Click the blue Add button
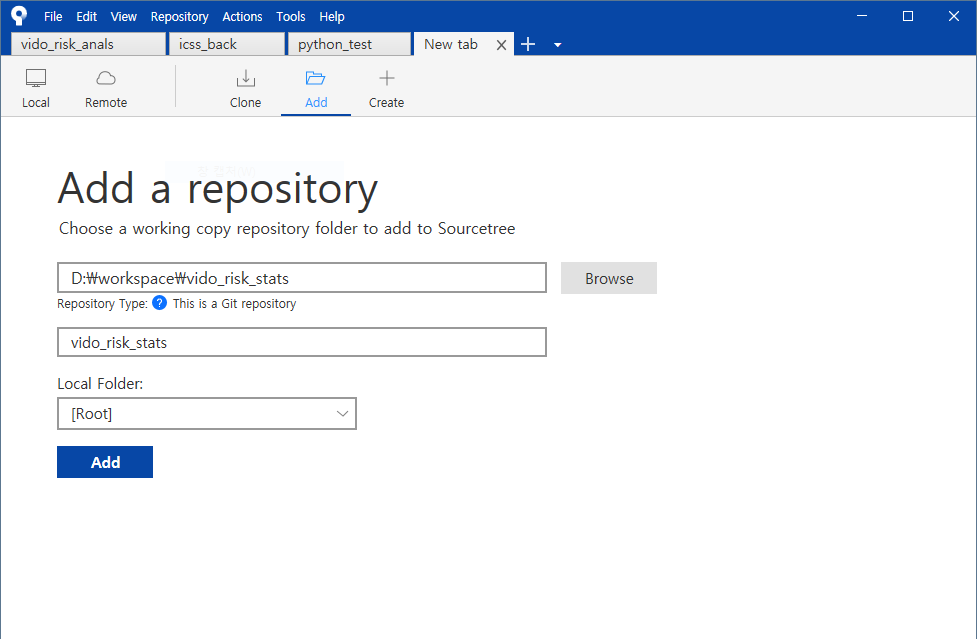 click(105, 462)
